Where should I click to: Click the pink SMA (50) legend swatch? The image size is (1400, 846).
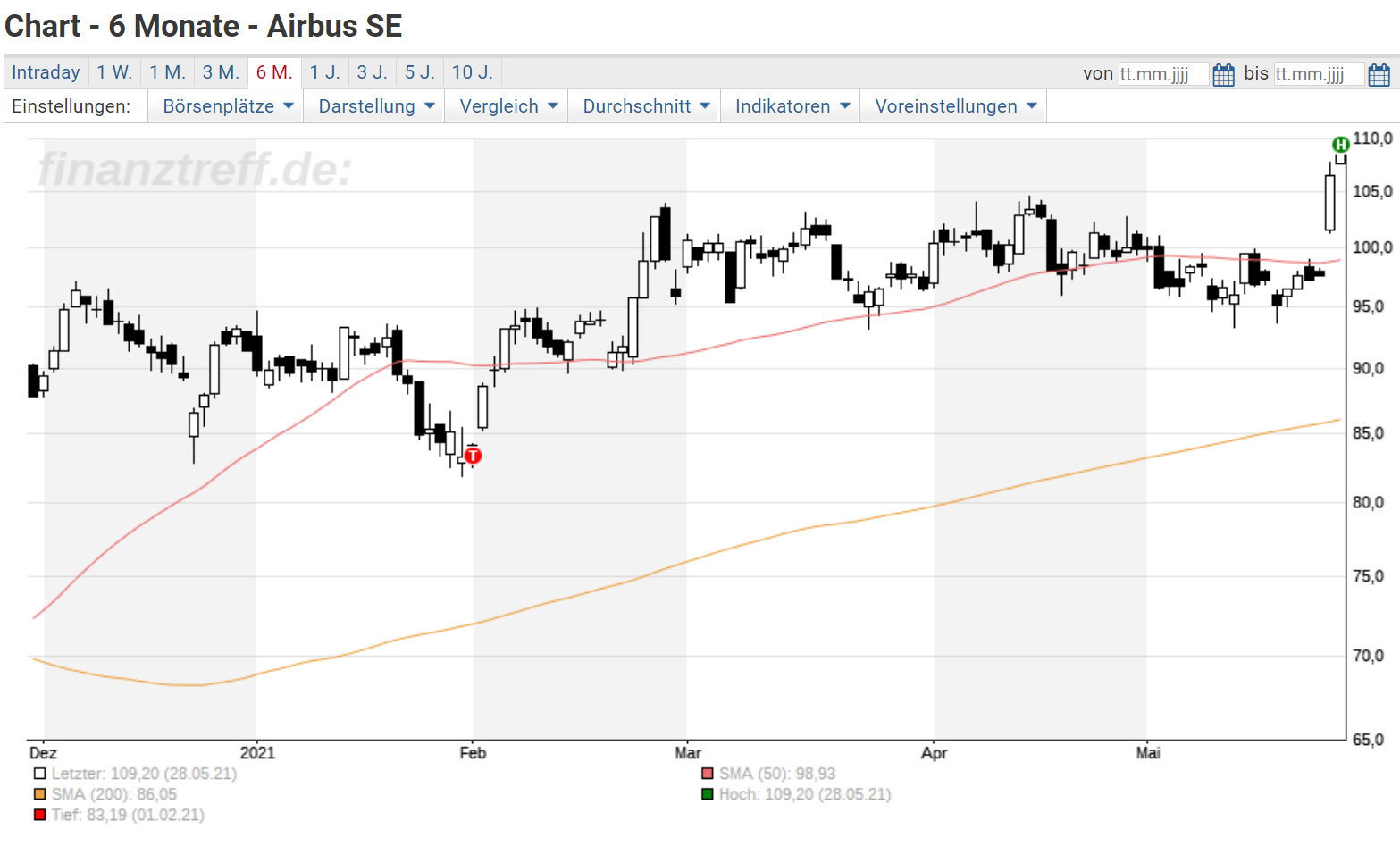click(708, 774)
